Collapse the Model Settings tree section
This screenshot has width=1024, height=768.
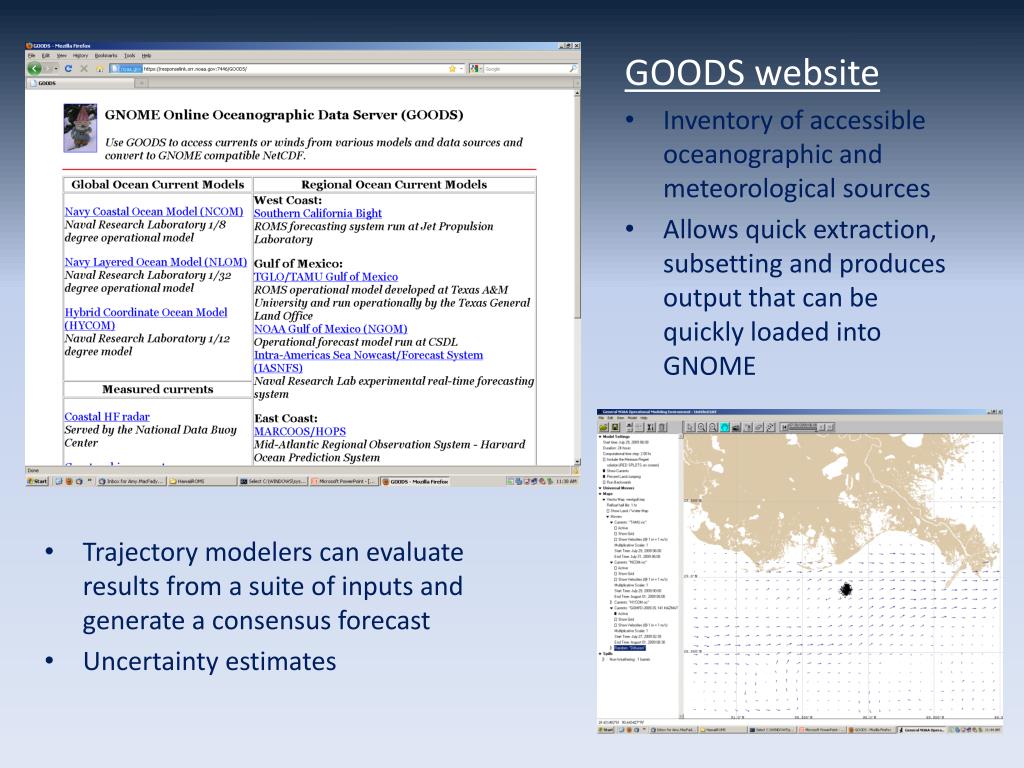pyautogui.click(x=600, y=437)
